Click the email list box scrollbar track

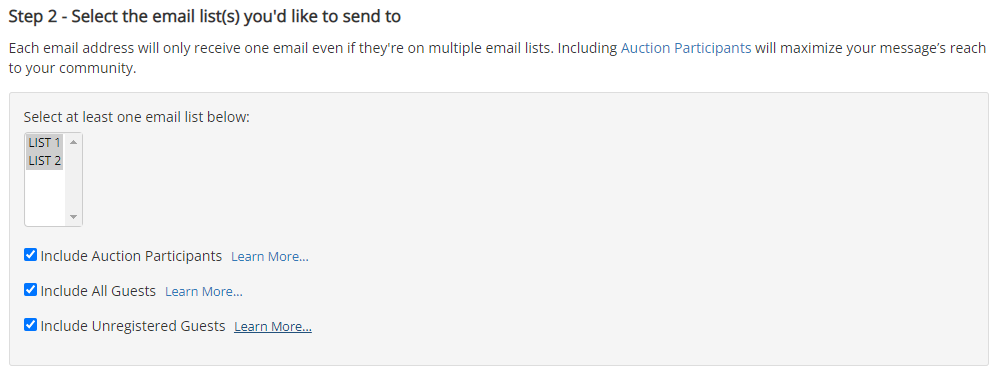[73, 180]
